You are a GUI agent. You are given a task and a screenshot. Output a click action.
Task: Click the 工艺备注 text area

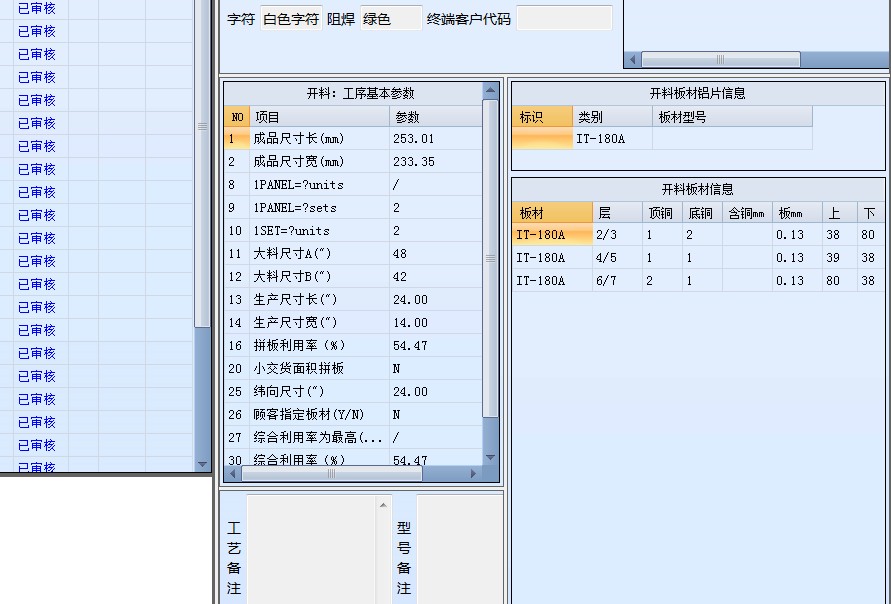click(311, 549)
